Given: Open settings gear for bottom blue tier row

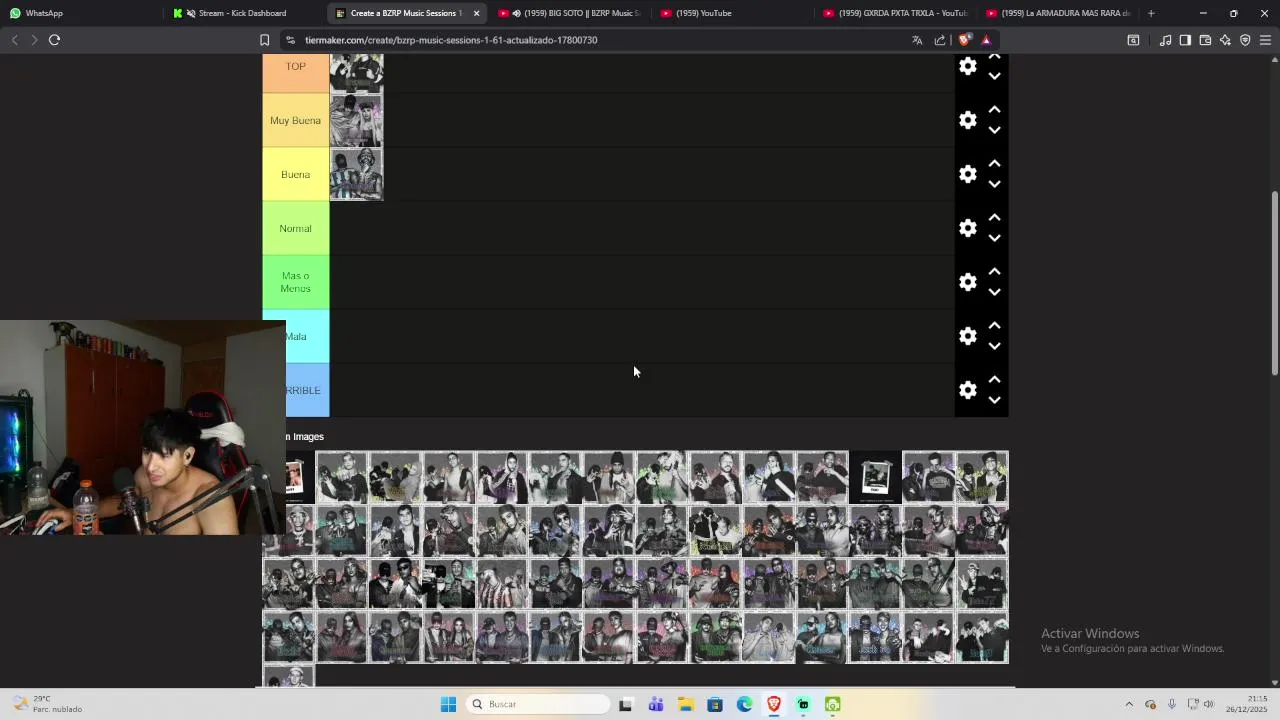Looking at the screenshot, I should point(967,390).
